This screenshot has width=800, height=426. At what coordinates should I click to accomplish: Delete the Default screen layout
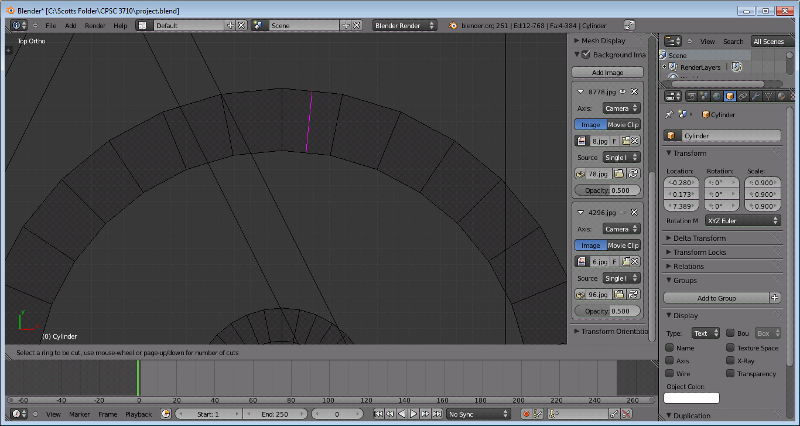point(241,26)
